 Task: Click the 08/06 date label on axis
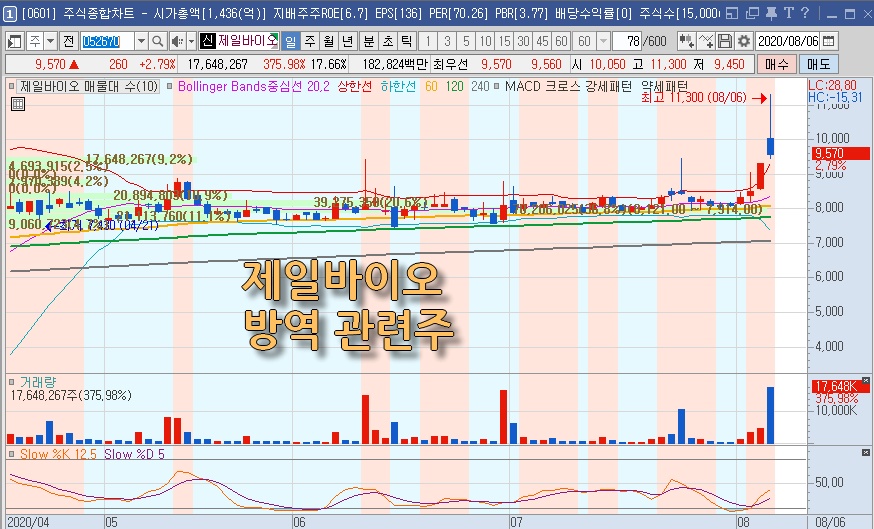click(x=831, y=522)
